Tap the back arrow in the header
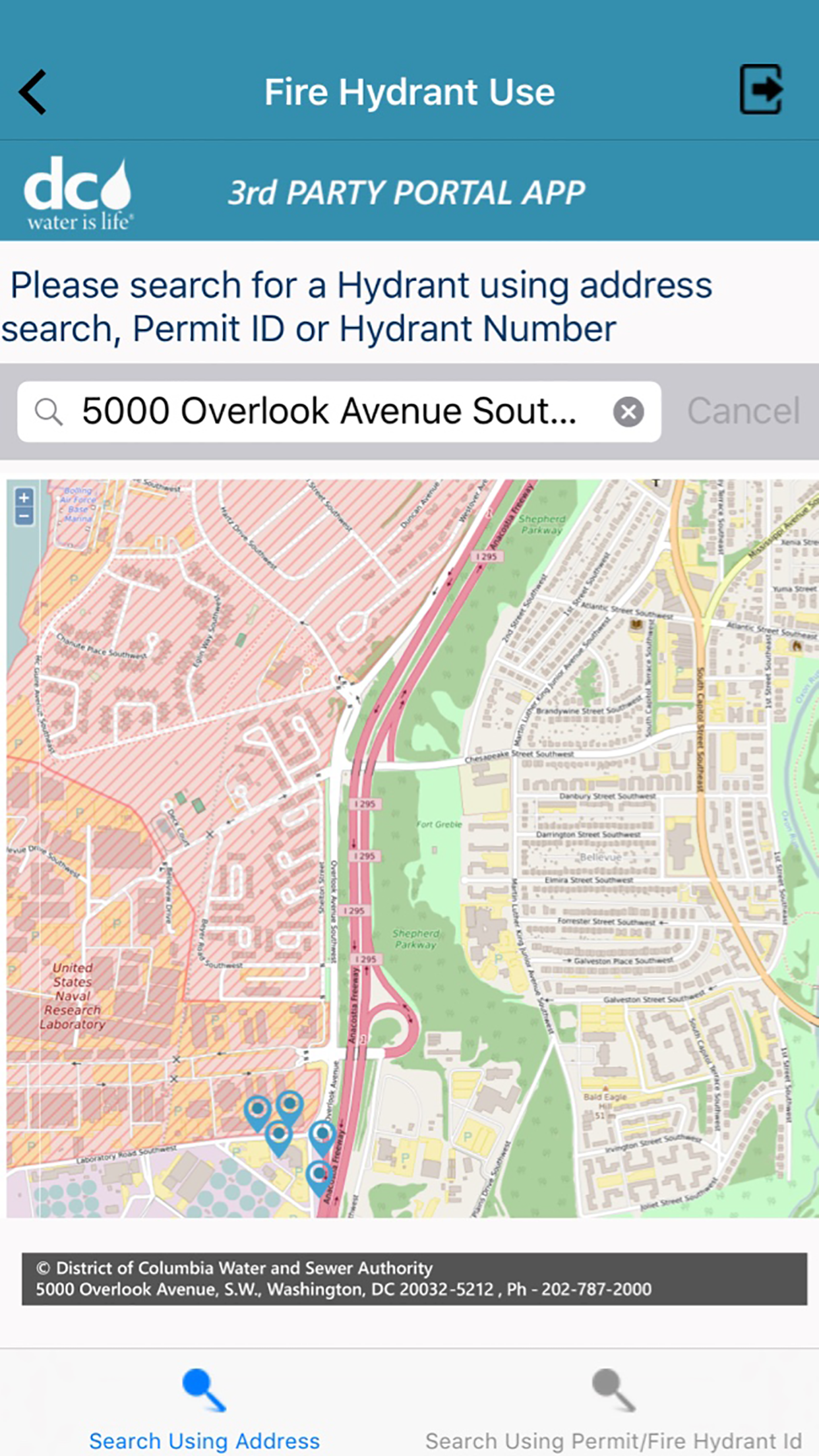819x1456 pixels. pos(33,92)
